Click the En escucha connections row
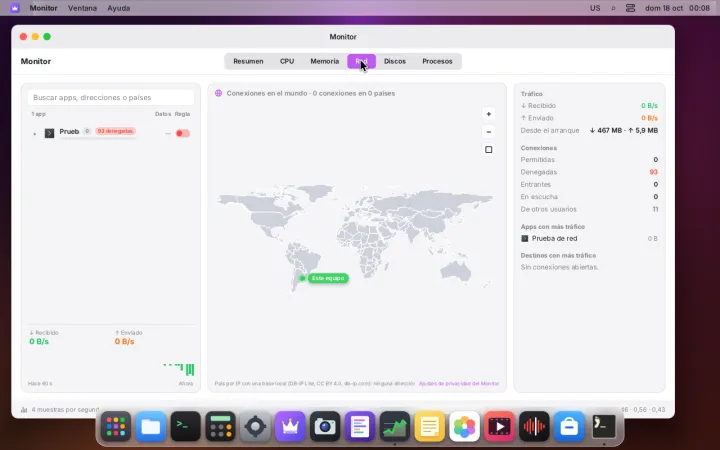This screenshot has height=450, width=720. click(x=589, y=197)
